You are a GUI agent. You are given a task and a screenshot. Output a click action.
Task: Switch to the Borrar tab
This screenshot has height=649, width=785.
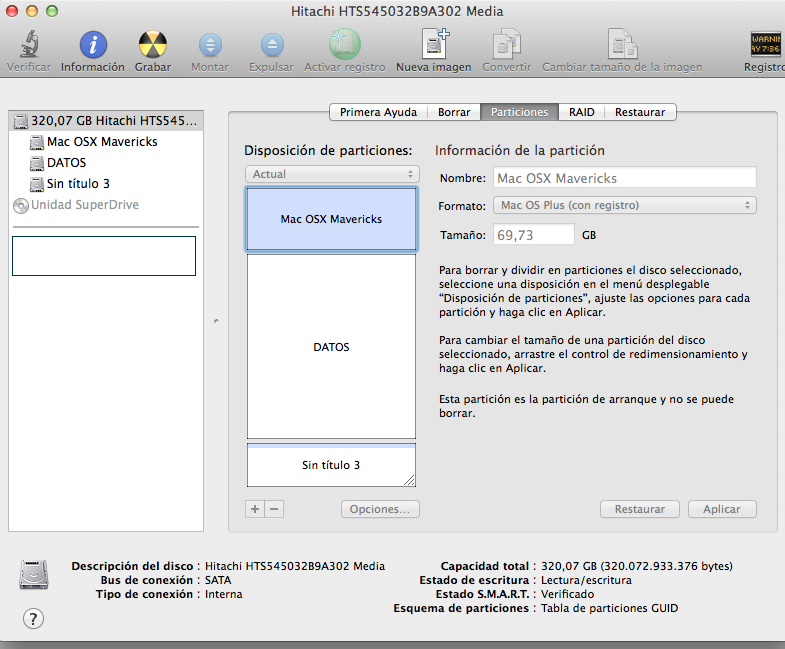point(454,112)
